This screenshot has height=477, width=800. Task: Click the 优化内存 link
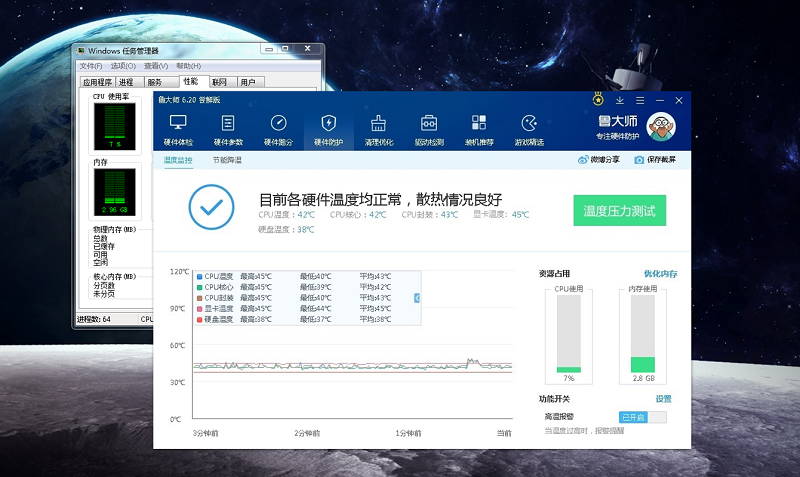point(660,273)
